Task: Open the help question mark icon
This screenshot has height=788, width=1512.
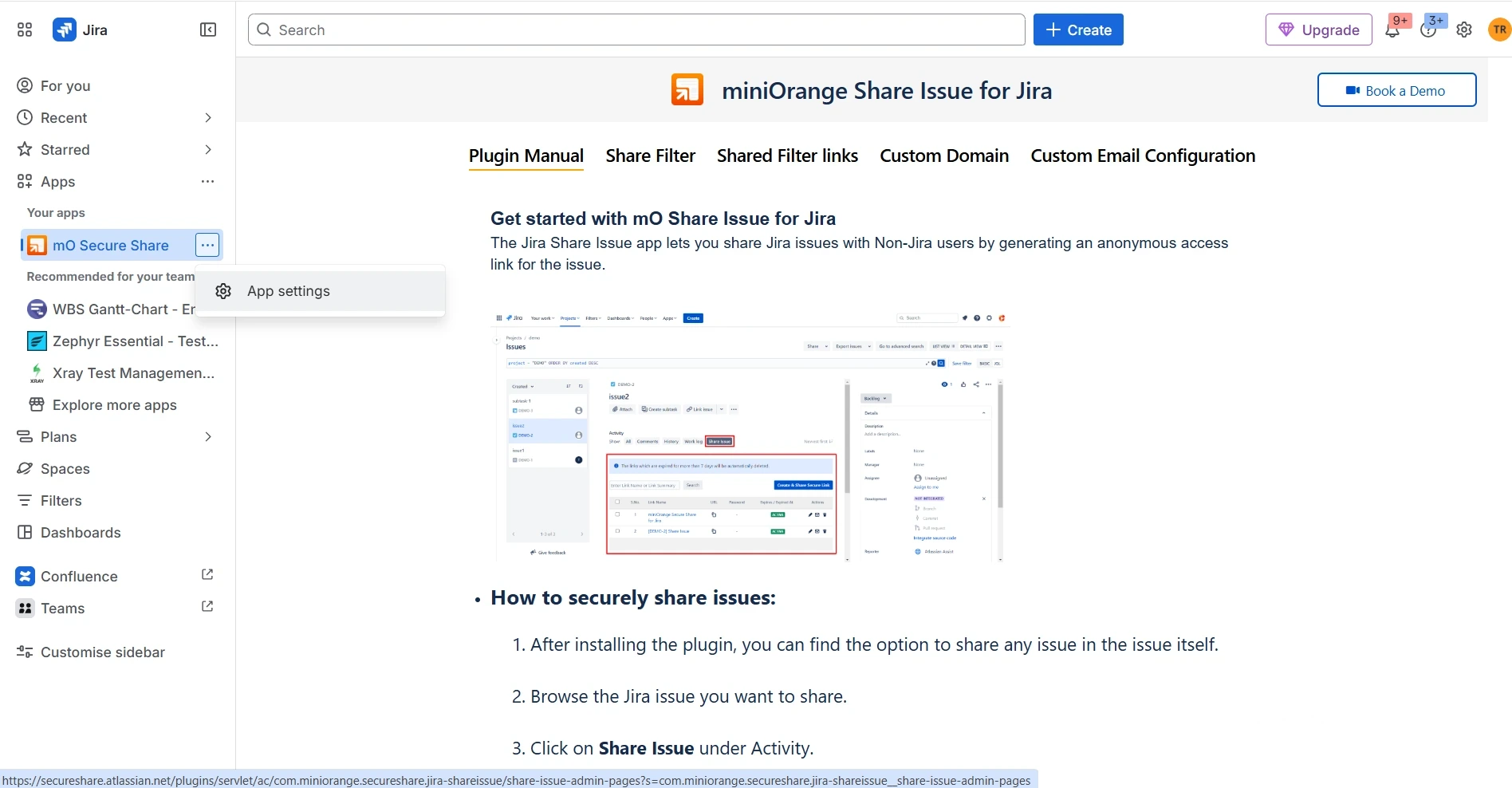Action: click(1428, 30)
